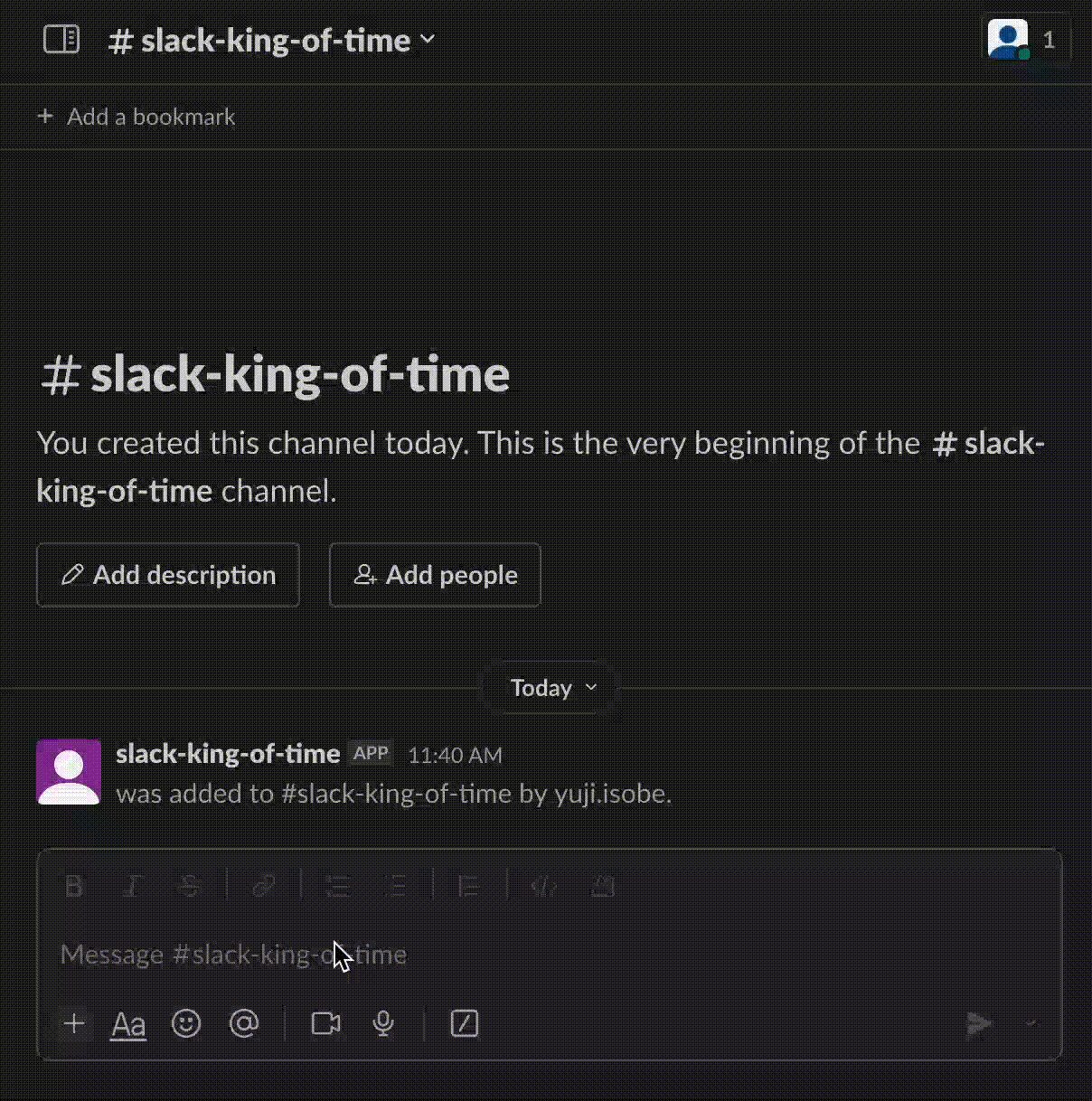Click the Add people button

tap(434, 575)
